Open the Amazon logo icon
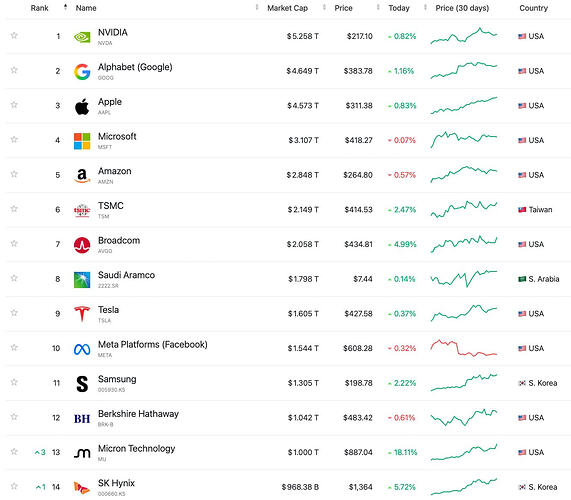 (82, 176)
